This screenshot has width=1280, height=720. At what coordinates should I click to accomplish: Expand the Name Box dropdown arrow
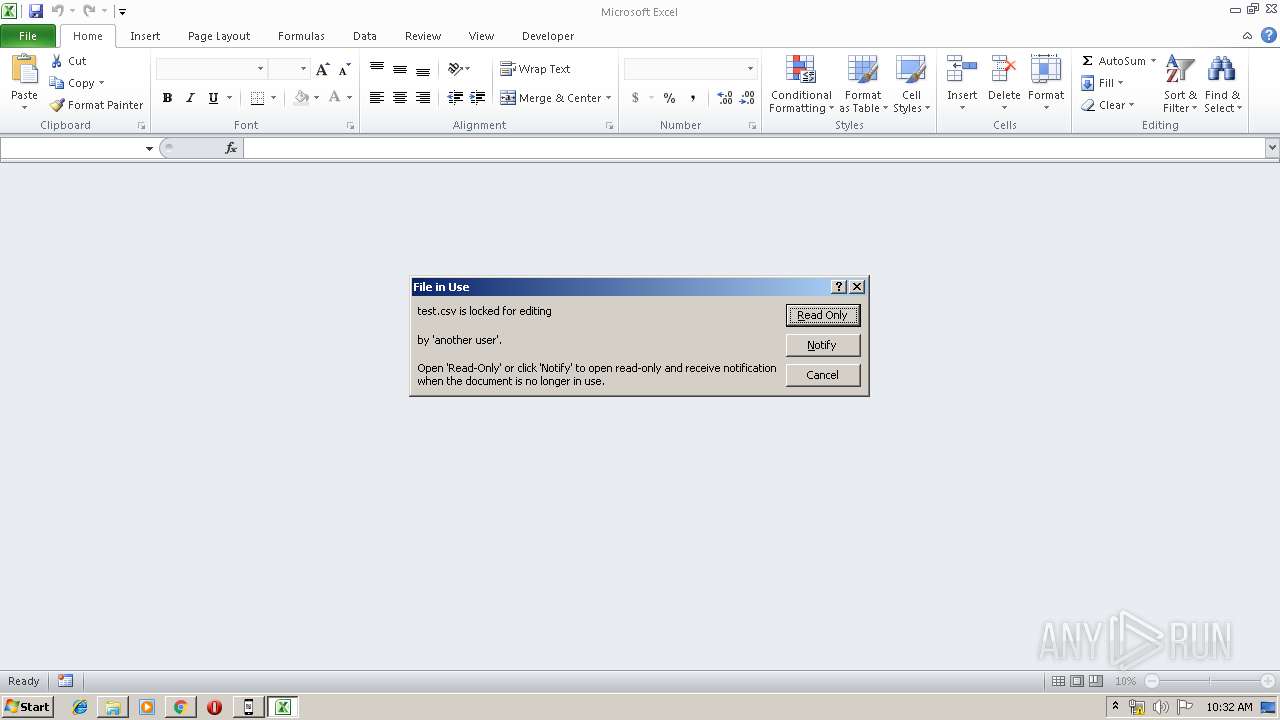[149, 148]
